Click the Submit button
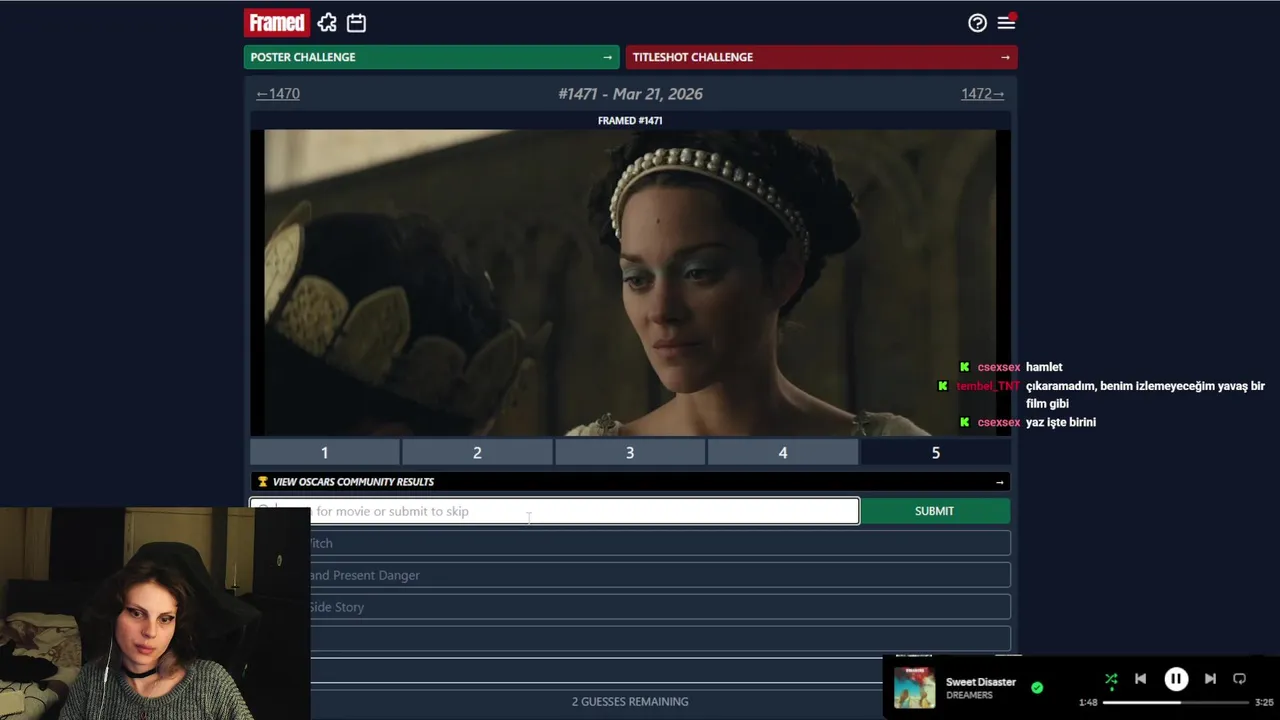Viewport: 1280px width, 720px height. pyautogui.click(x=934, y=511)
